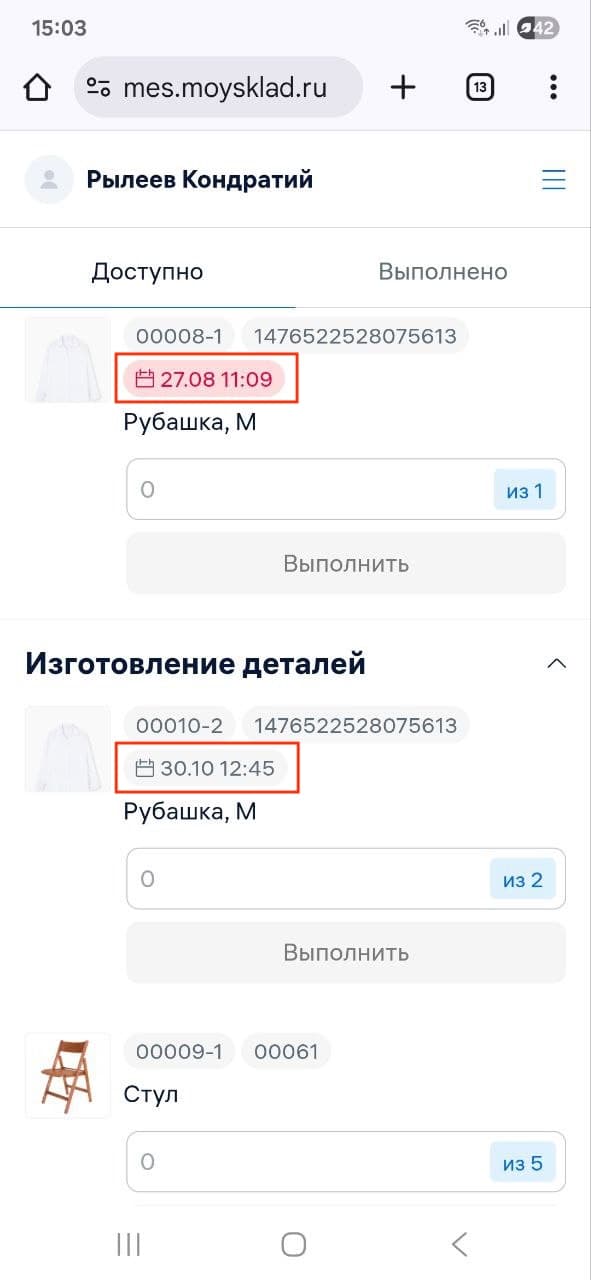
Task: Collapse the Изготовление деталей section chevron
Action: pyautogui.click(x=556, y=662)
